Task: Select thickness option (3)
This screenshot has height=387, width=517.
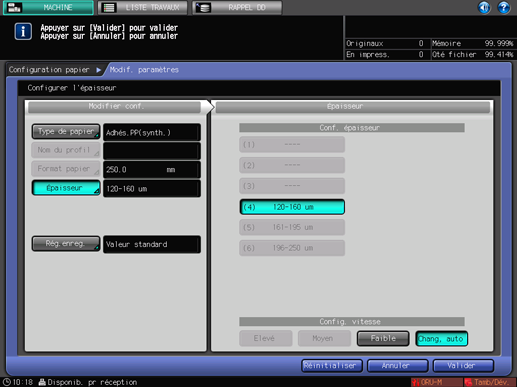Action: (x=292, y=186)
